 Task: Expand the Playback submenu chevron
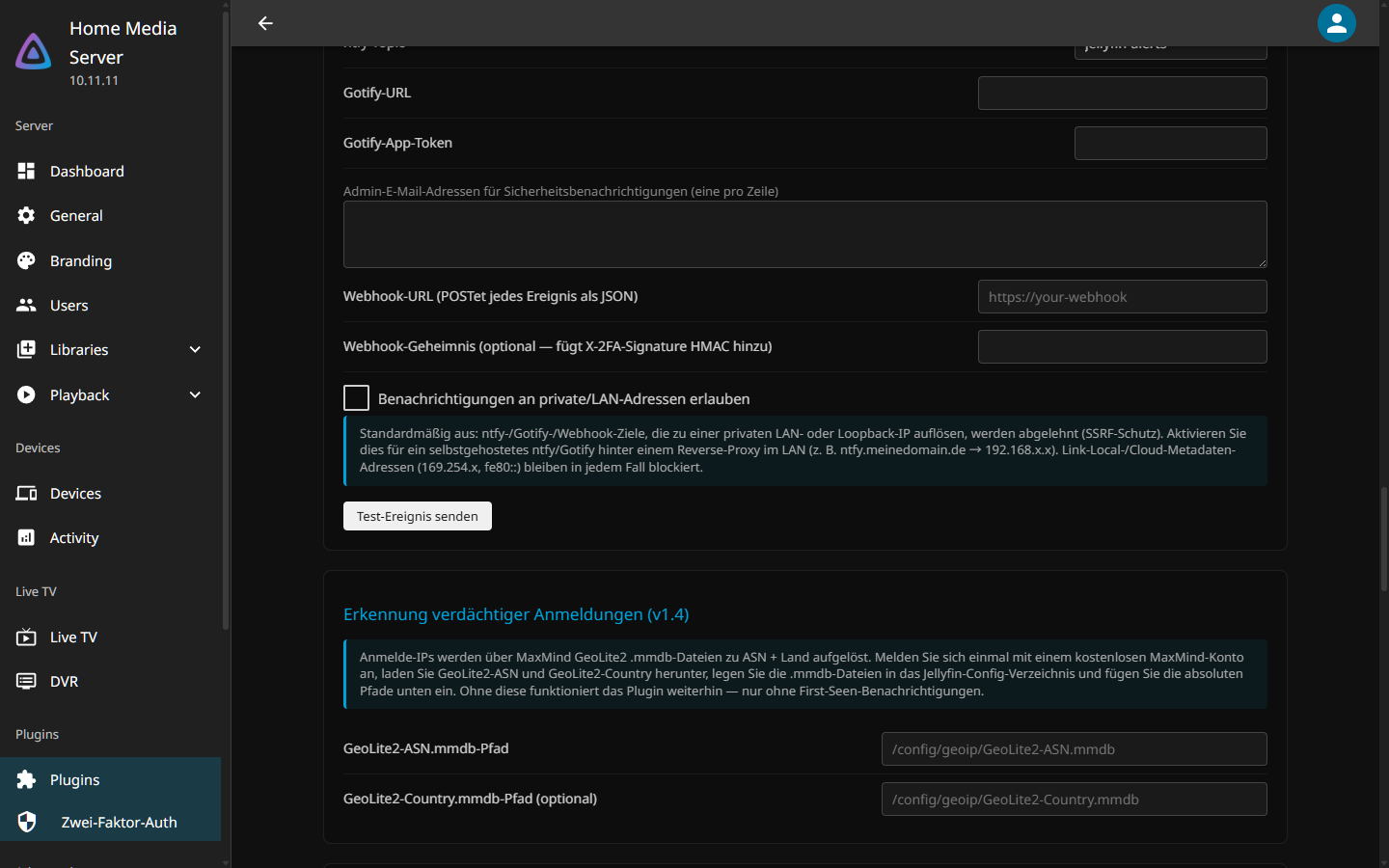195,394
